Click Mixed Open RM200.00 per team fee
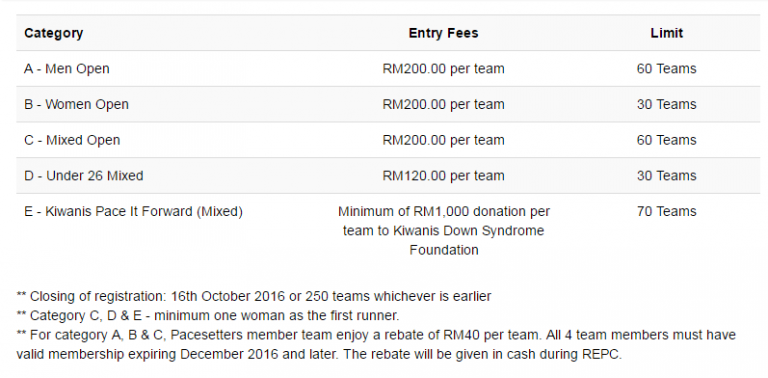The image size is (768, 378). tap(443, 140)
